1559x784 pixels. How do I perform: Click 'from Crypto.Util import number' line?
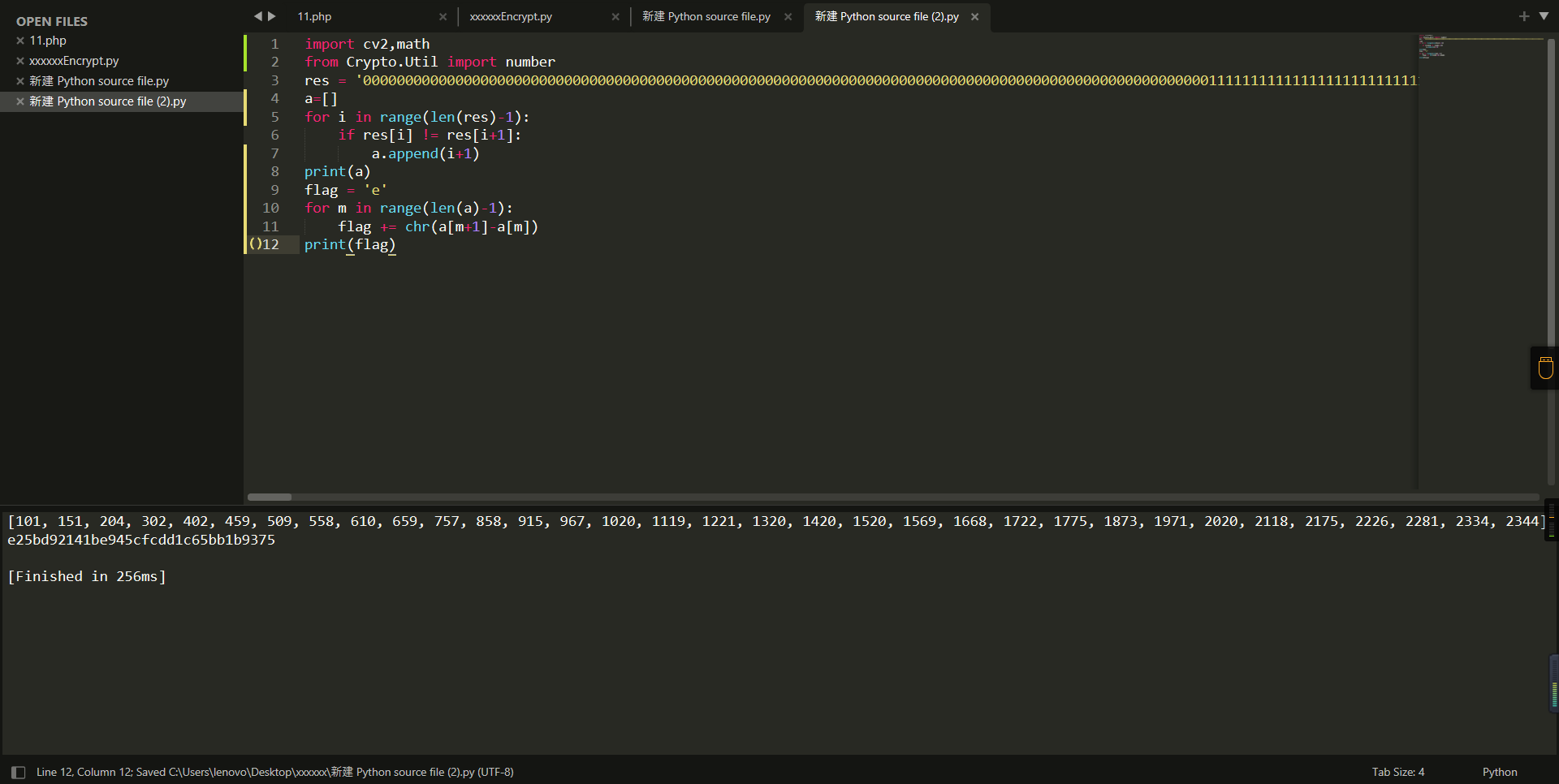pyautogui.click(x=430, y=62)
